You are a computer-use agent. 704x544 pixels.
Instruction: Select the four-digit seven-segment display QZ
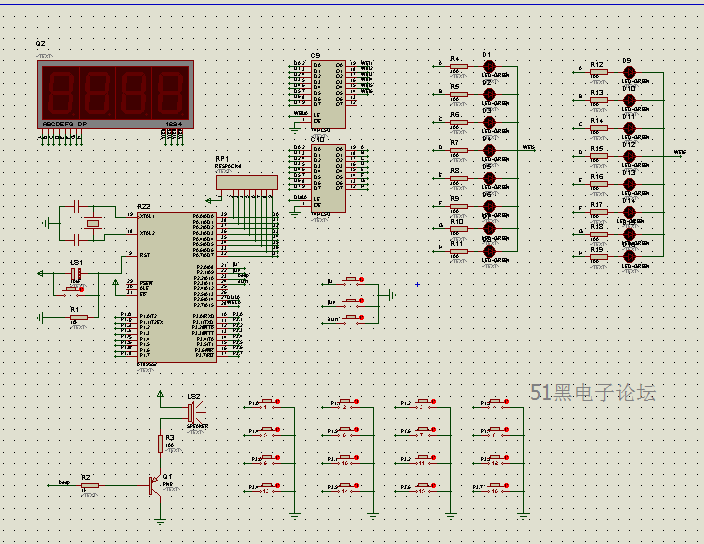115,94
